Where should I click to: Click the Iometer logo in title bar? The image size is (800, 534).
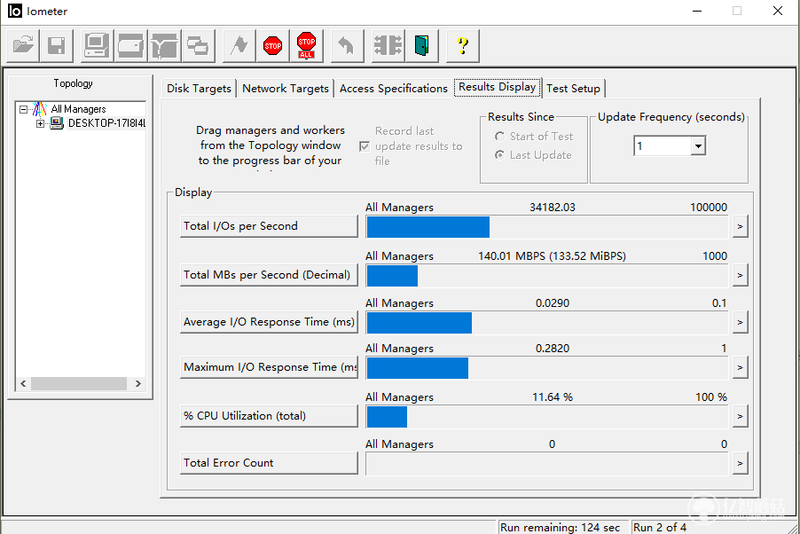[15, 11]
